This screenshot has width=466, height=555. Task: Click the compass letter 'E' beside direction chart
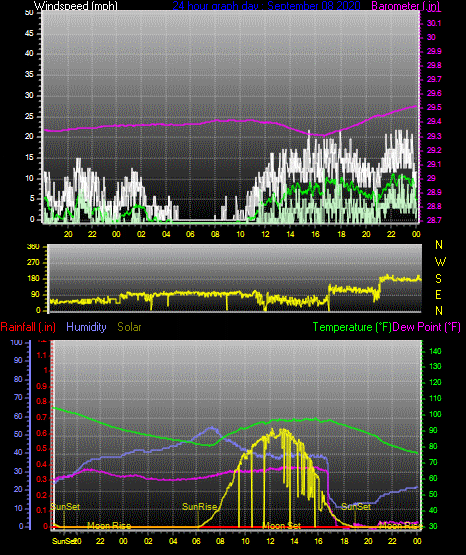coord(438,295)
